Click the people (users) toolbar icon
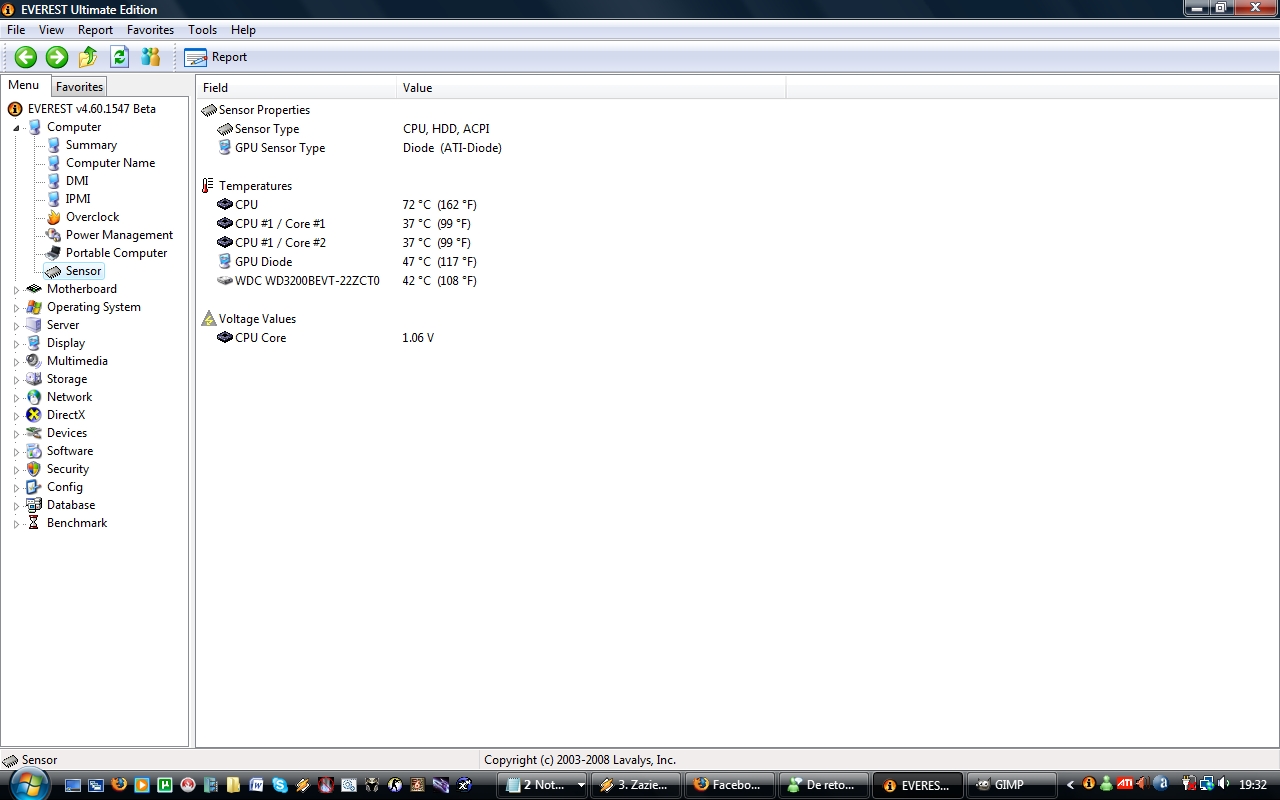Screen dimensions: 1280x800 151,57
